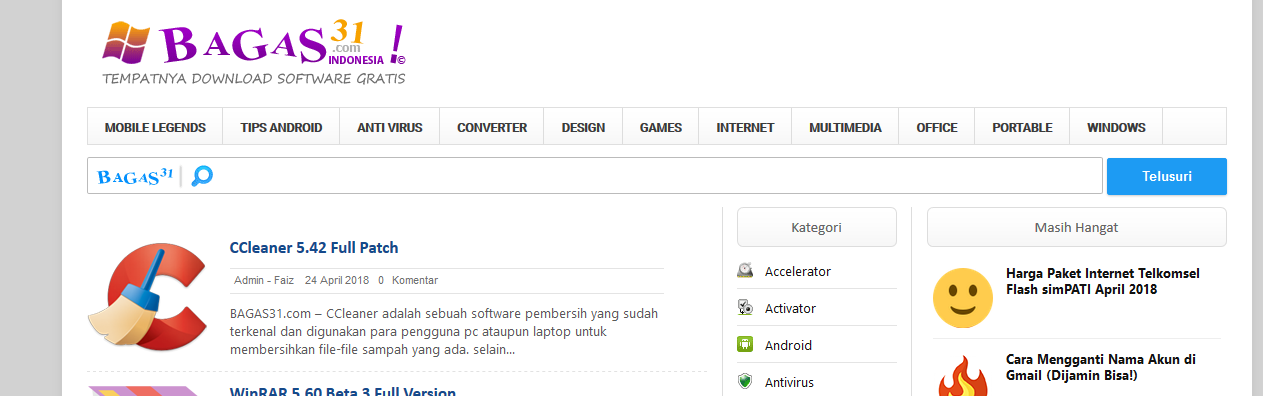1263x396 pixels.
Task: Open Cara Mengganti Nama Akun di Gmail article
Action: (x=1101, y=367)
